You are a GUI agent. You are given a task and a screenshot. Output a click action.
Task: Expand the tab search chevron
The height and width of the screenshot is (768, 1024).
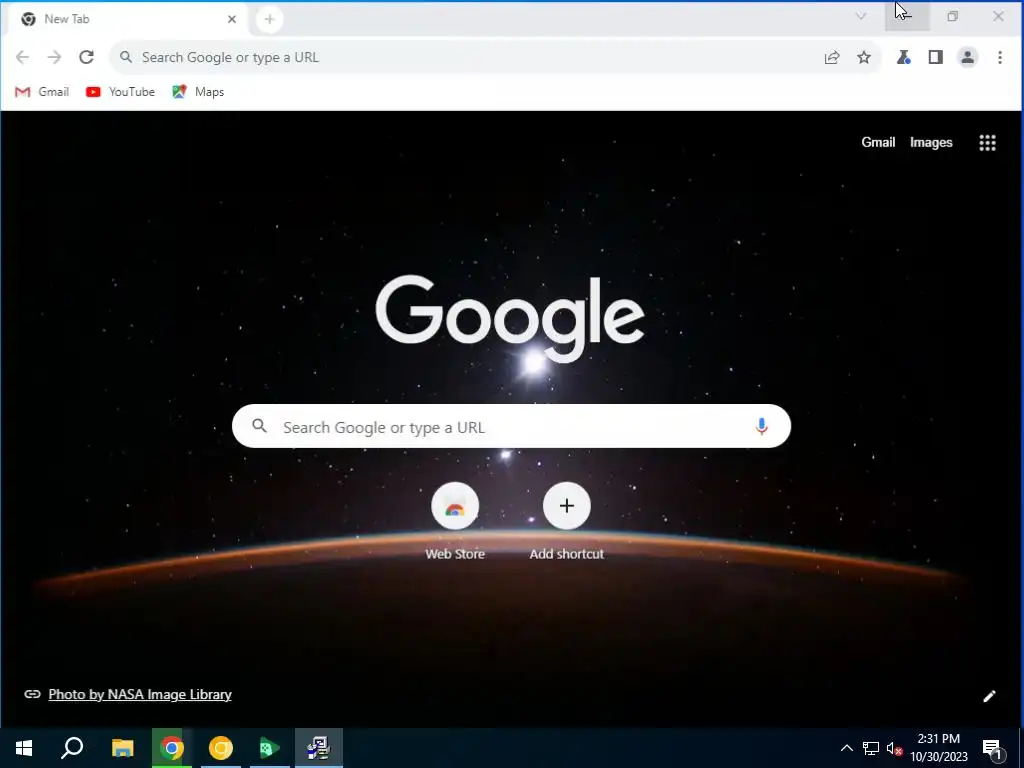click(860, 16)
